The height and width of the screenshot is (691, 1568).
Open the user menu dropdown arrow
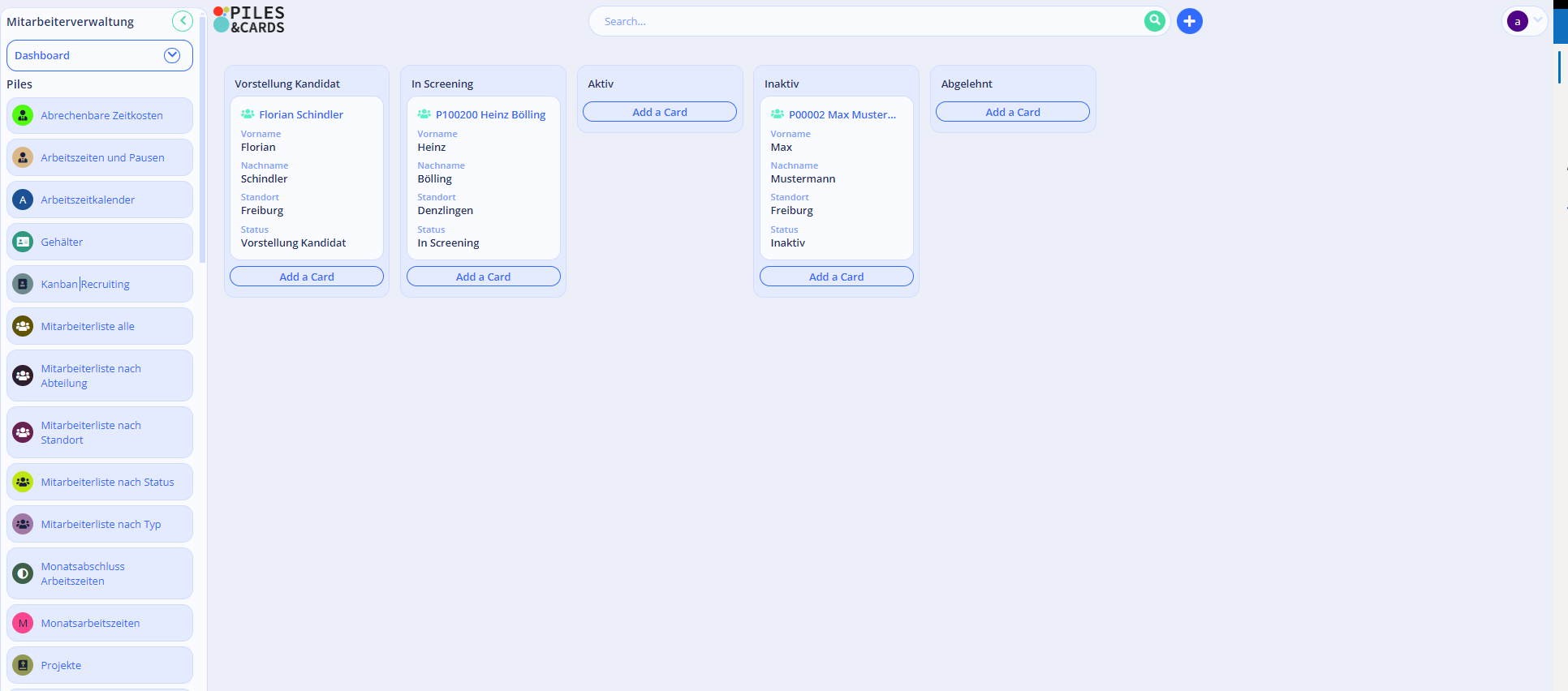(1538, 21)
